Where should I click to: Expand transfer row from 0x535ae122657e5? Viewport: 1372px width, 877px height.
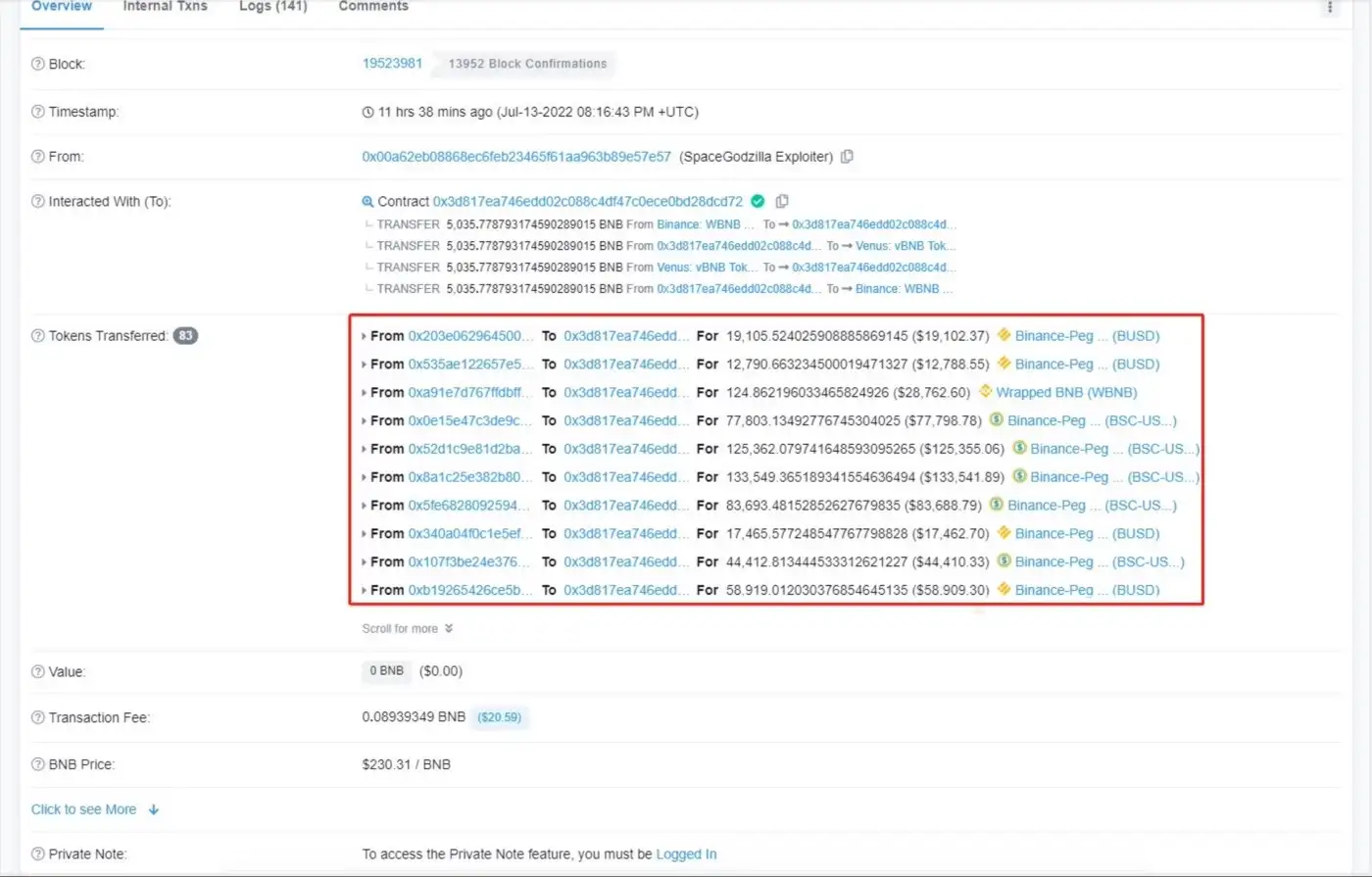365,365
